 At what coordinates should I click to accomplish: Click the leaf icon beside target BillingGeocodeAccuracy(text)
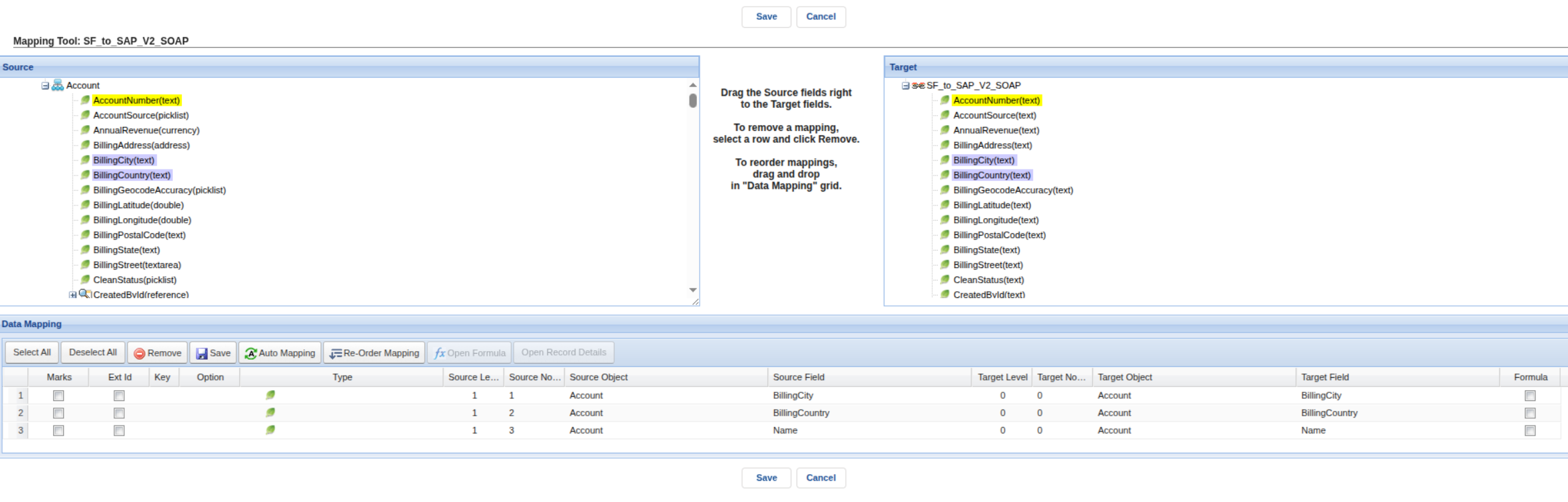click(x=945, y=190)
